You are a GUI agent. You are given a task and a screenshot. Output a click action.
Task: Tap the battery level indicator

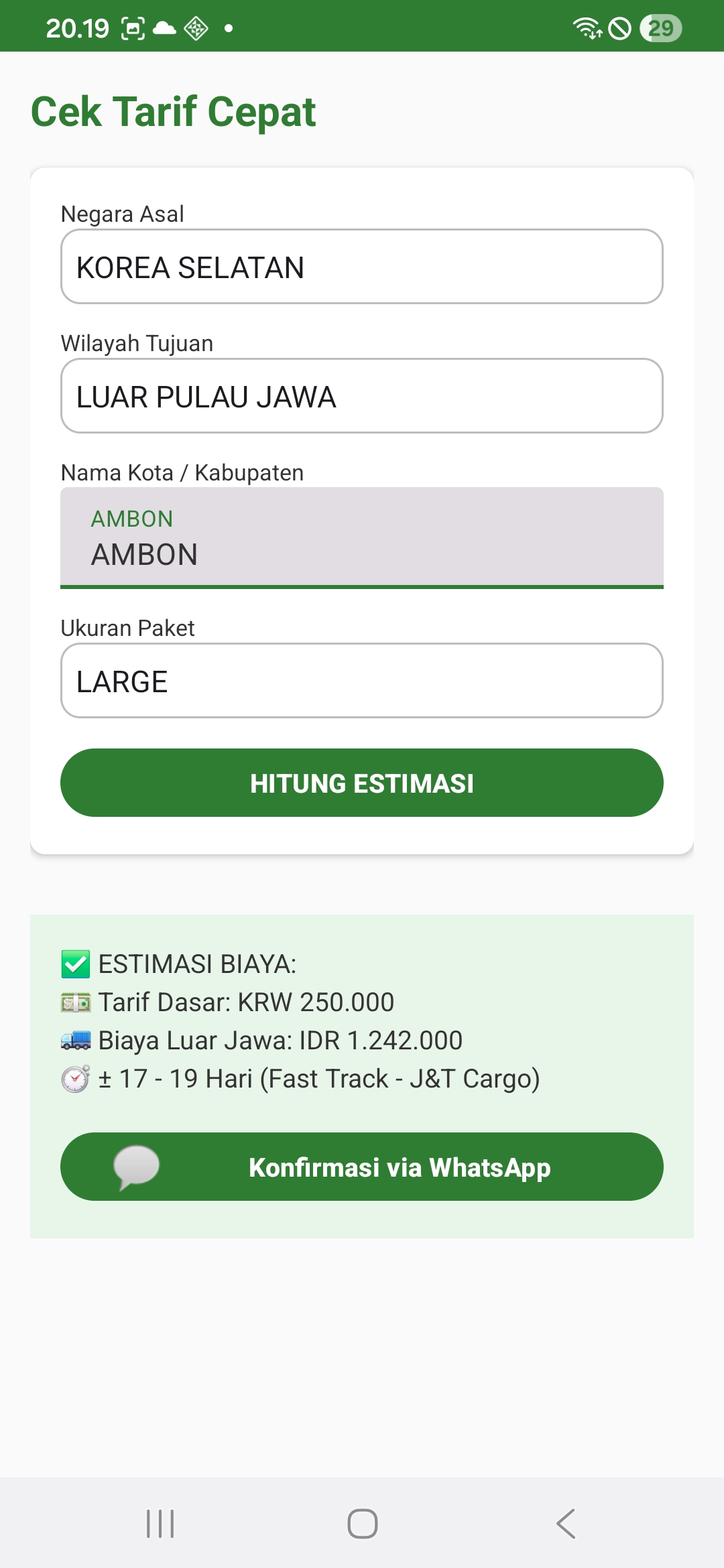660,28
